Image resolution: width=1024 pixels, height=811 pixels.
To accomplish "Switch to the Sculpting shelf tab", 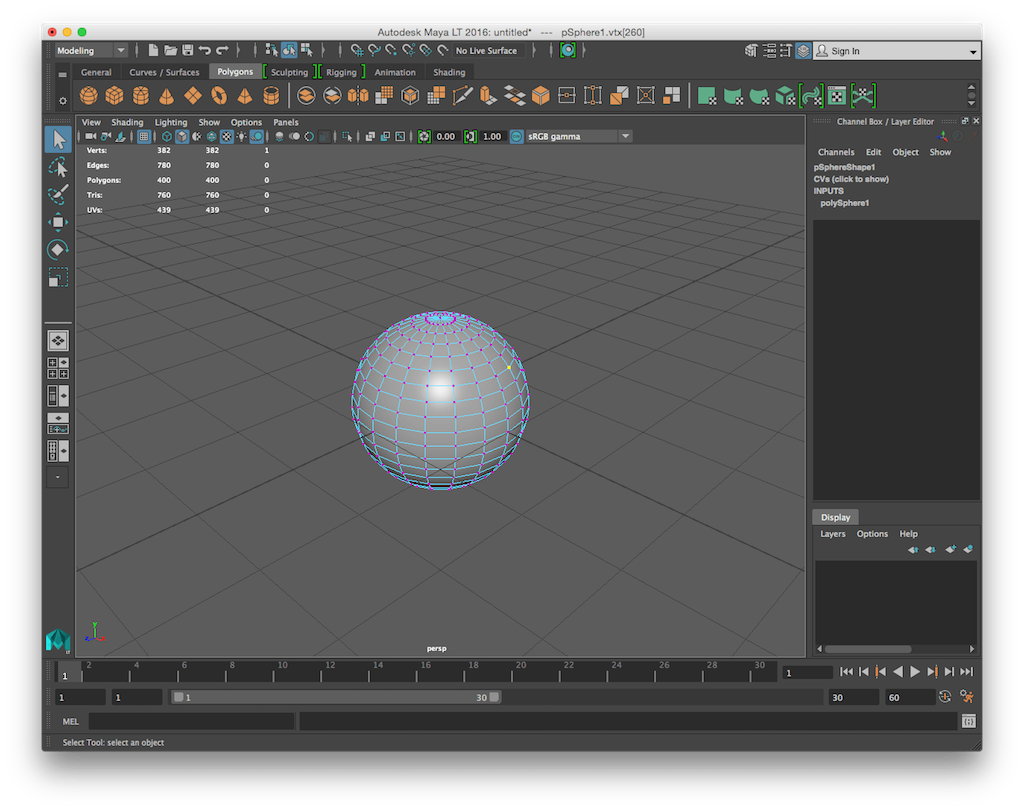I will [x=289, y=72].
